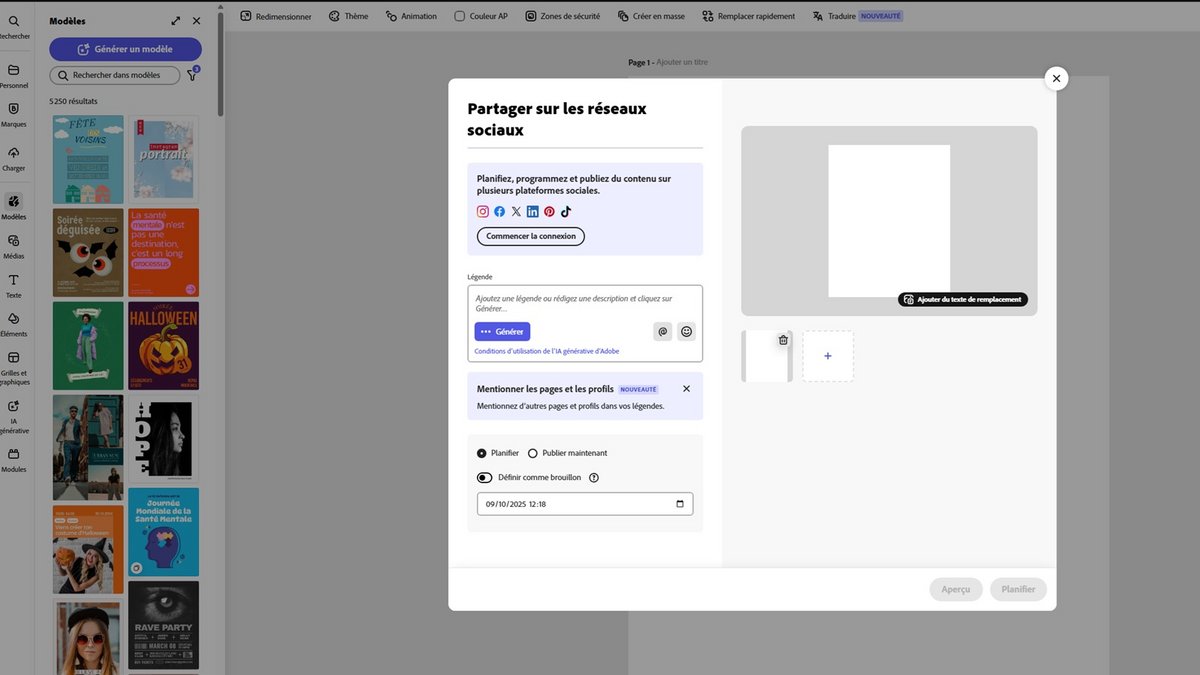The height and width of the screenshot is (675, 1200).
Task: Click the @ mention icon in caption
Action: [x=662, y=331]
